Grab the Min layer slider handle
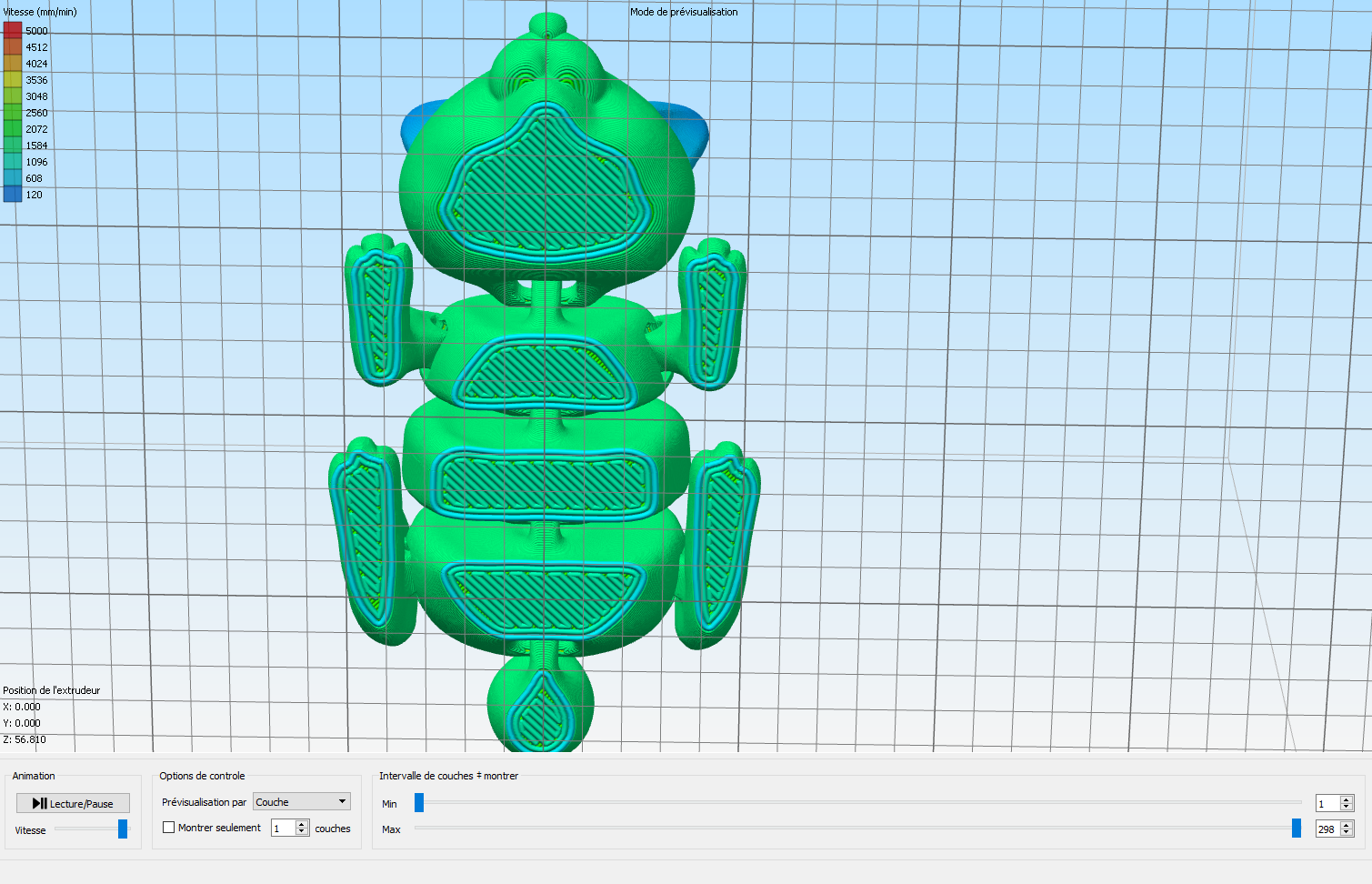 tap(419, 802)
